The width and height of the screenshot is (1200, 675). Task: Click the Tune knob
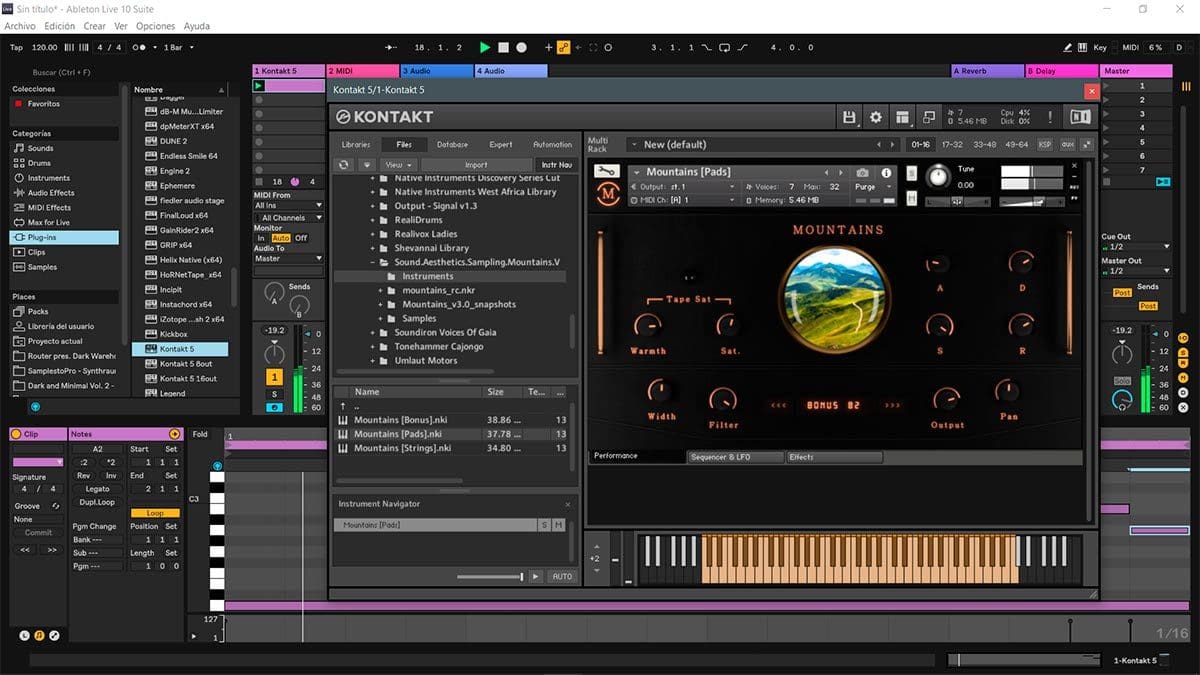(x=938, y=178)
